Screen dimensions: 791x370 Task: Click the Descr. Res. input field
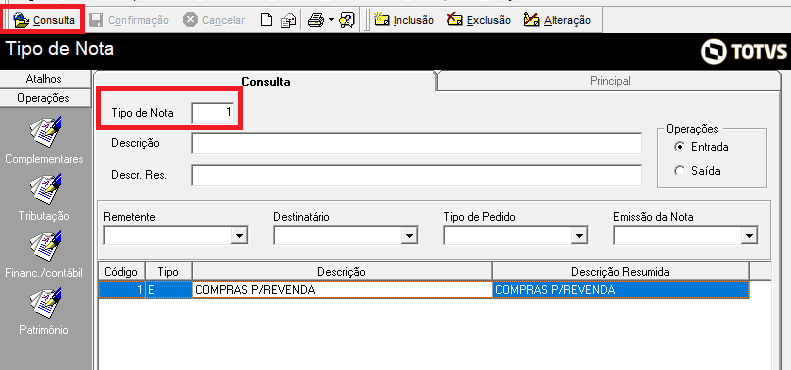coord(417,175)
